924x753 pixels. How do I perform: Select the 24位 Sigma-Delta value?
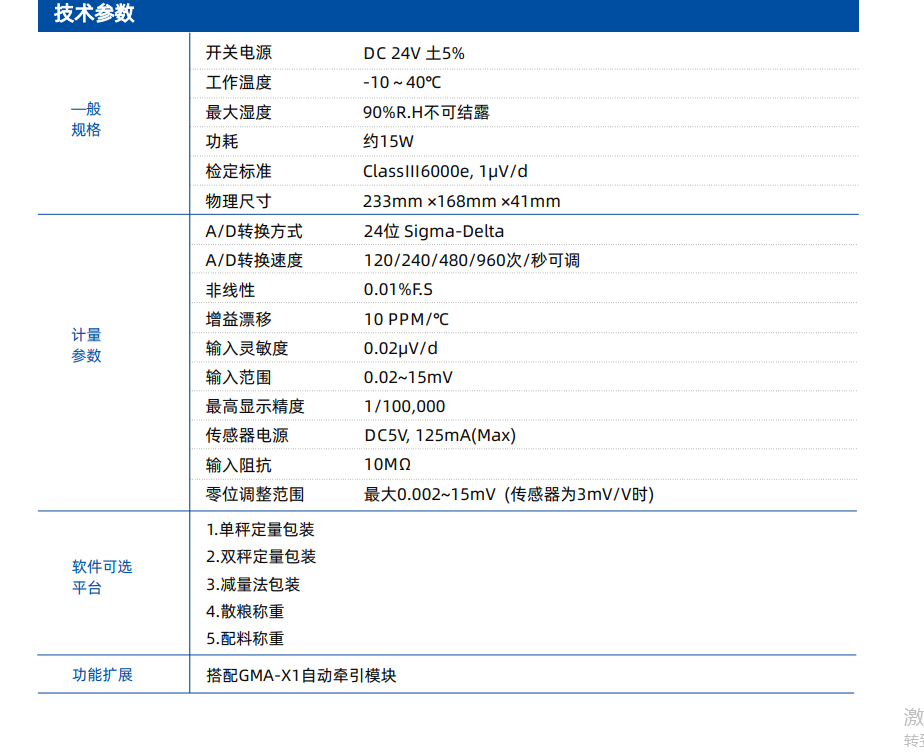432,231
